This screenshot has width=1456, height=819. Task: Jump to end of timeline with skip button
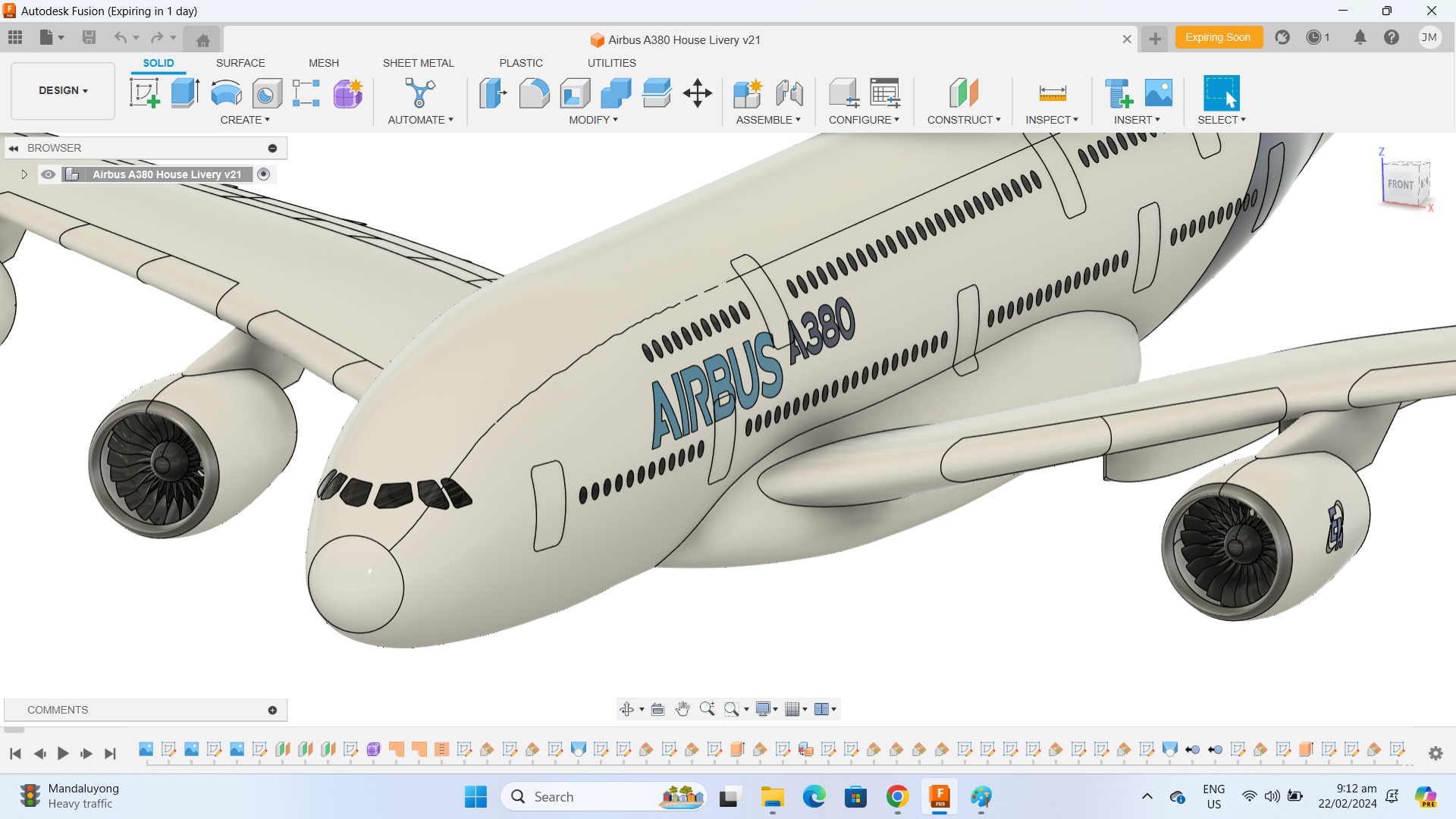coord(110,754)
